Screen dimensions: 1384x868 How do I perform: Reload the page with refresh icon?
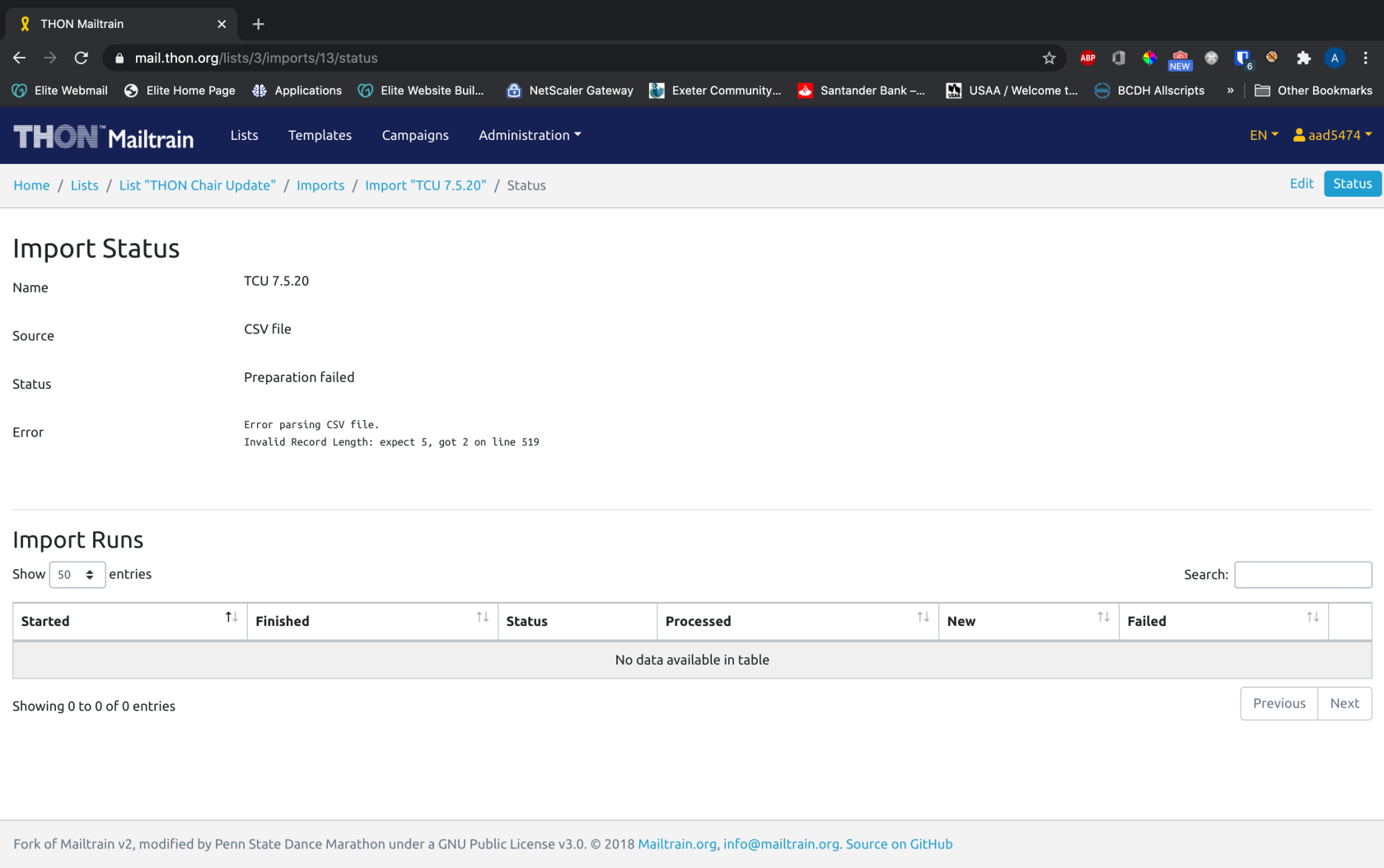(81, 58)
